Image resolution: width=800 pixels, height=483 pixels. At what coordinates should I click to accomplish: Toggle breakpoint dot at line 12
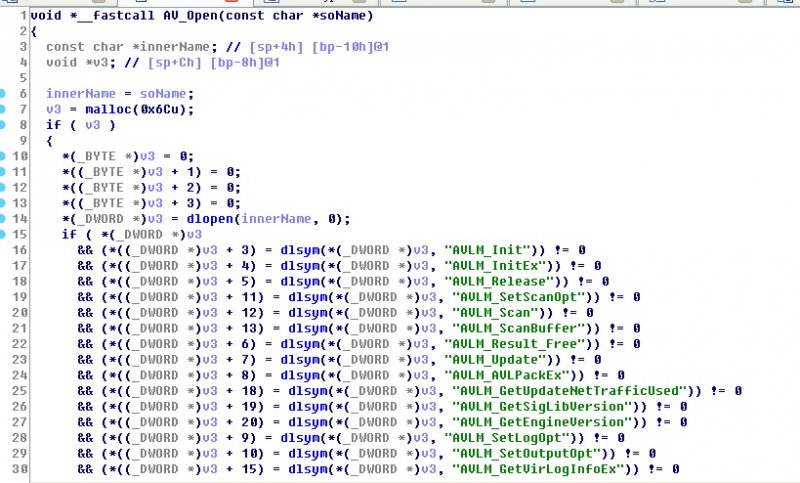(2, 188)
